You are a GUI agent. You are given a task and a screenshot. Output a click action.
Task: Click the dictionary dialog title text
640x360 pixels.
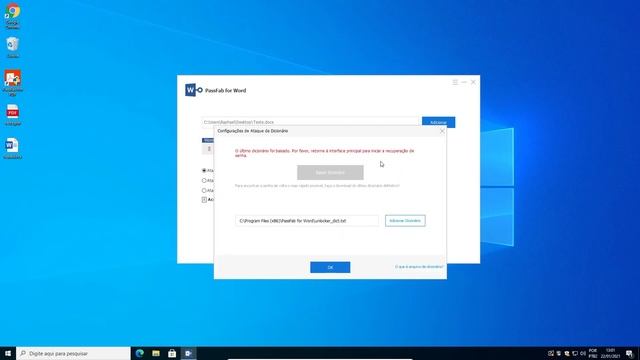(x=253, y=131)
